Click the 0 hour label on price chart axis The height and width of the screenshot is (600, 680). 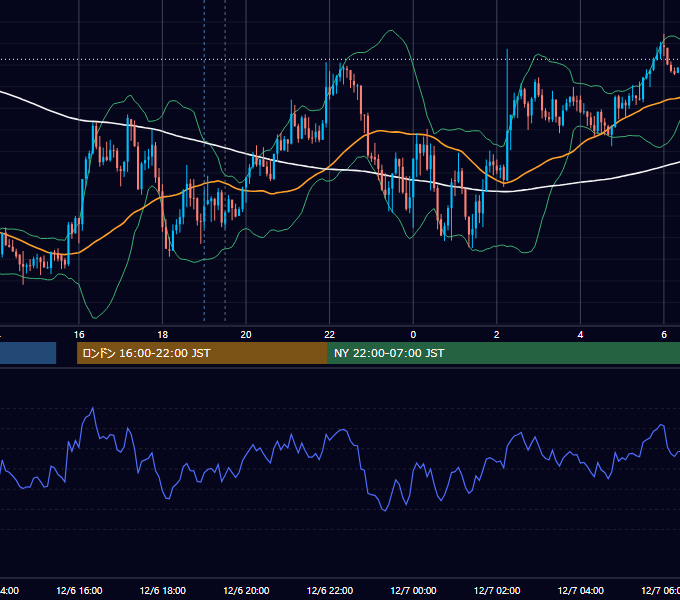click(x=413, y=335)
